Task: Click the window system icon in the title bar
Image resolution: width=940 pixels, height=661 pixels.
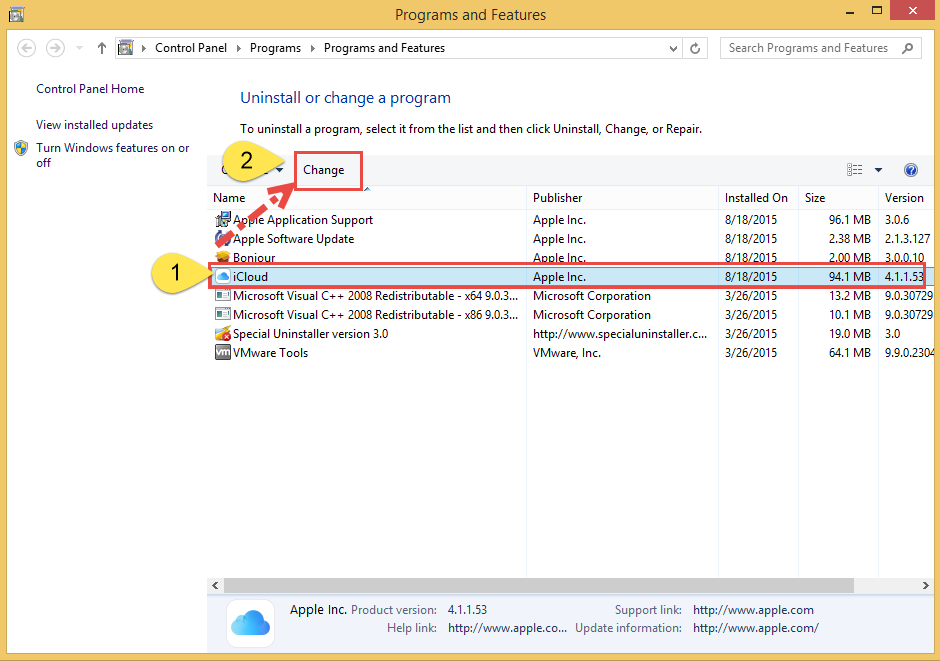Action: tap(16, 14)
